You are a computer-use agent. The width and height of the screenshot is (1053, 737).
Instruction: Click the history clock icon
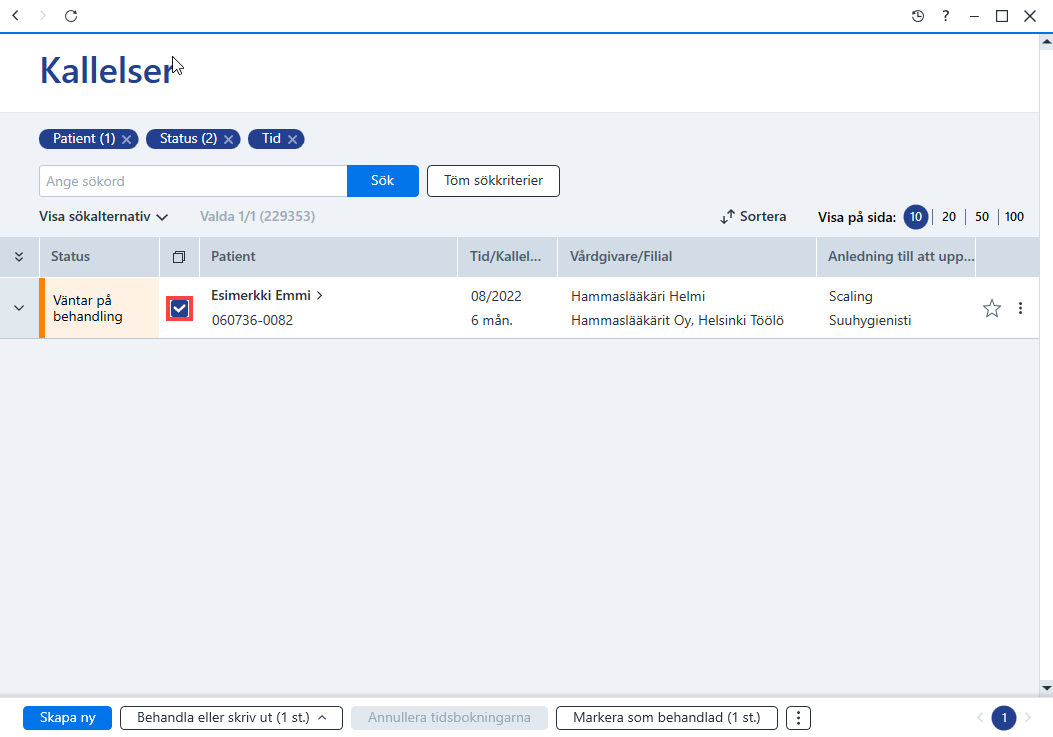pos(917,16)
